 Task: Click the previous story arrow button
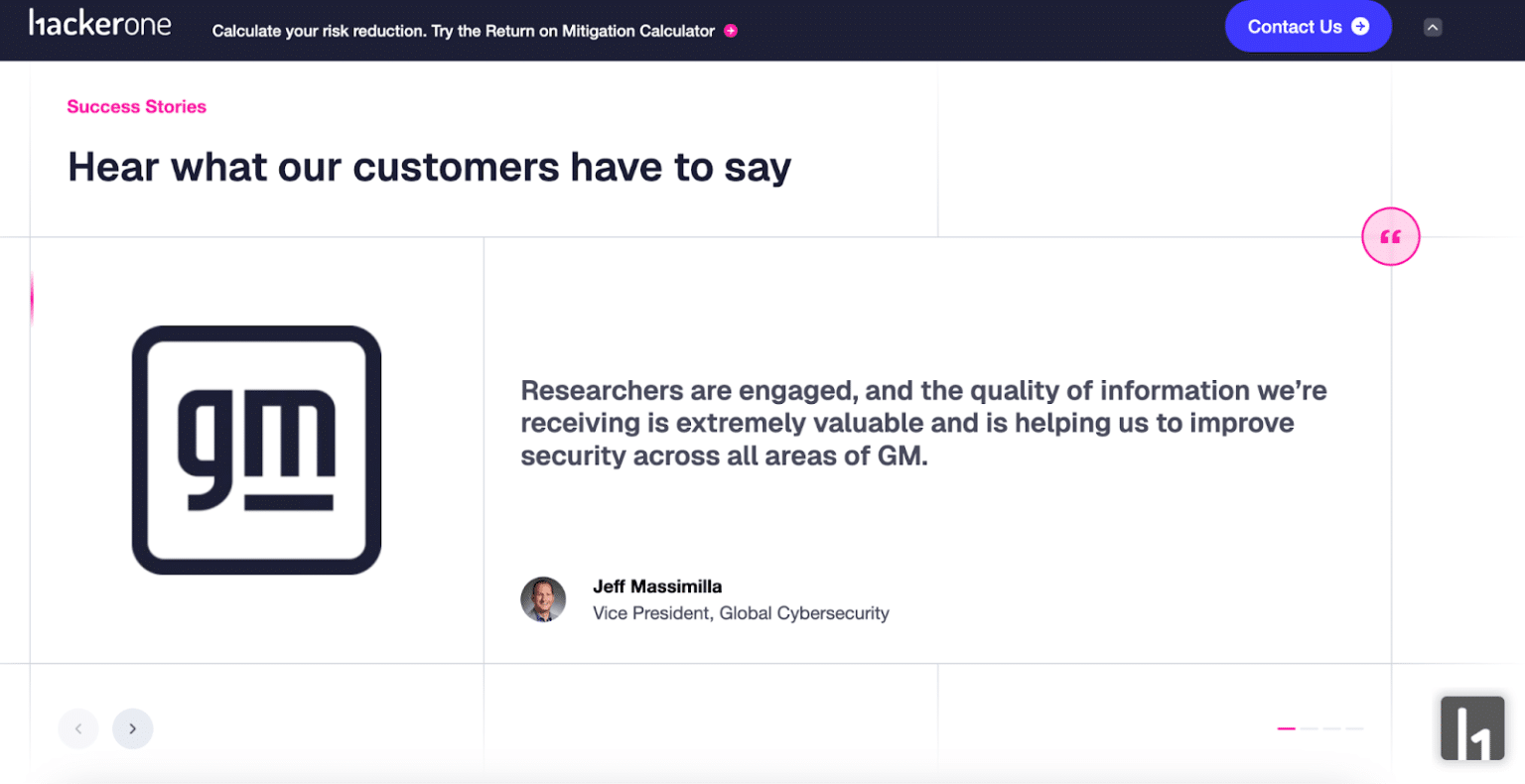coord(78,728)
